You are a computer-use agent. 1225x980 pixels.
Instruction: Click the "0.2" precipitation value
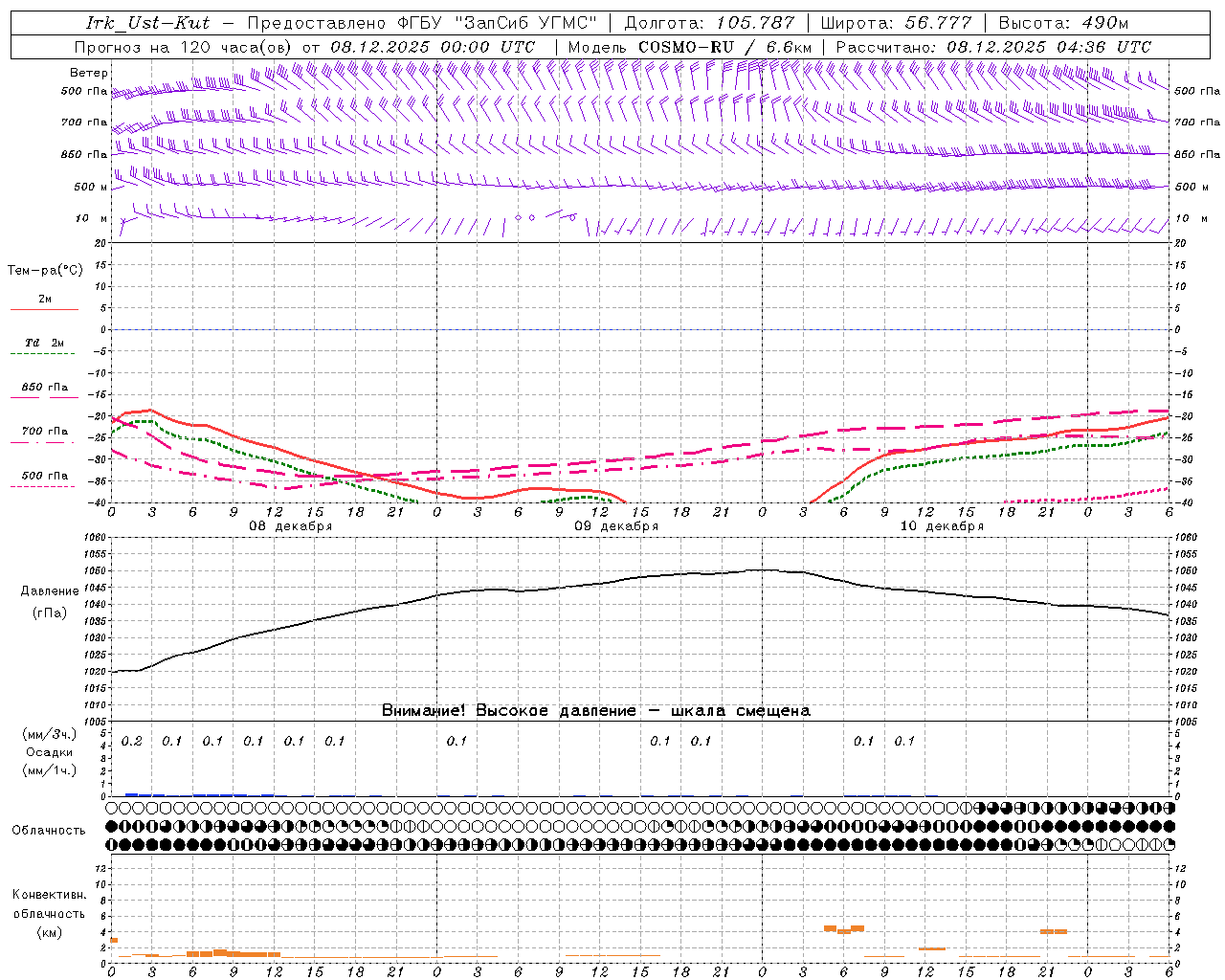(x=131, y=742)
